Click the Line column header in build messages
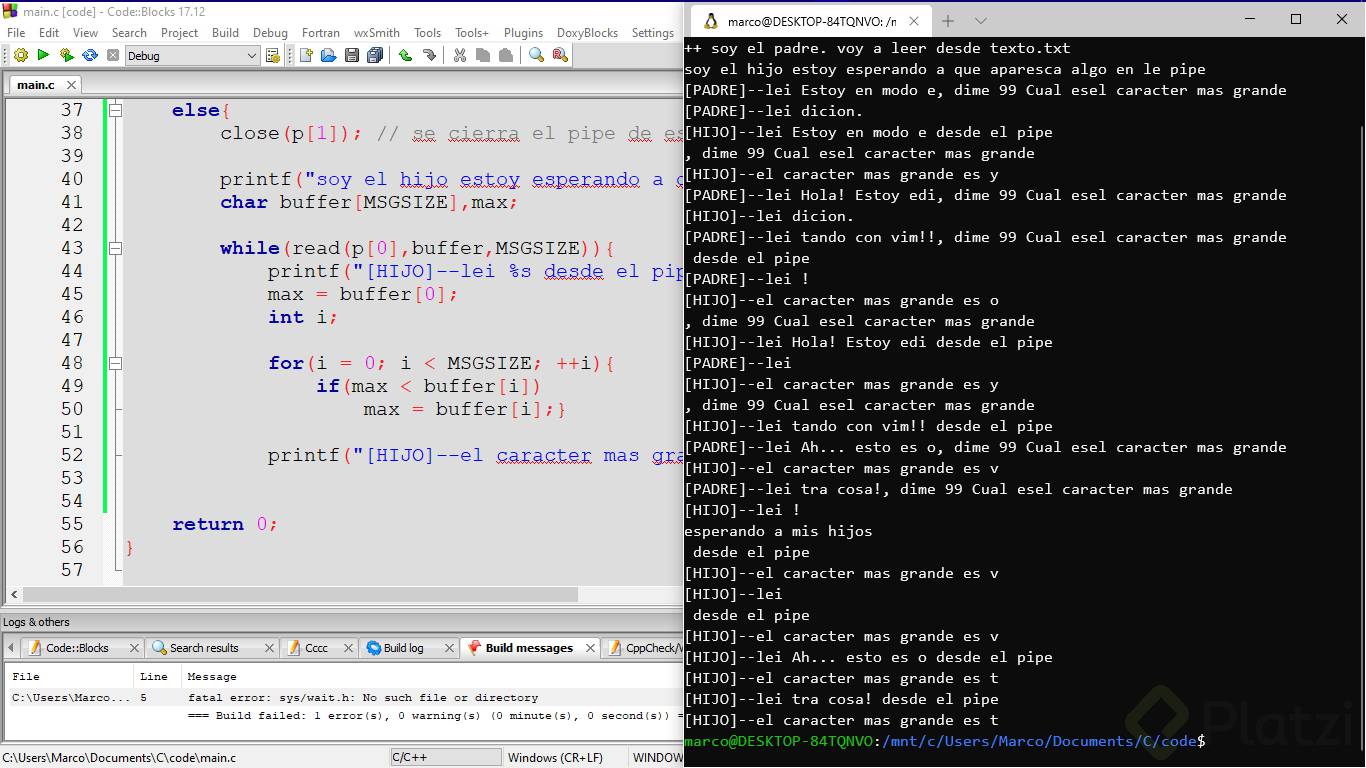This screenshot has height=768, width=1366. [x=153, y=677]
